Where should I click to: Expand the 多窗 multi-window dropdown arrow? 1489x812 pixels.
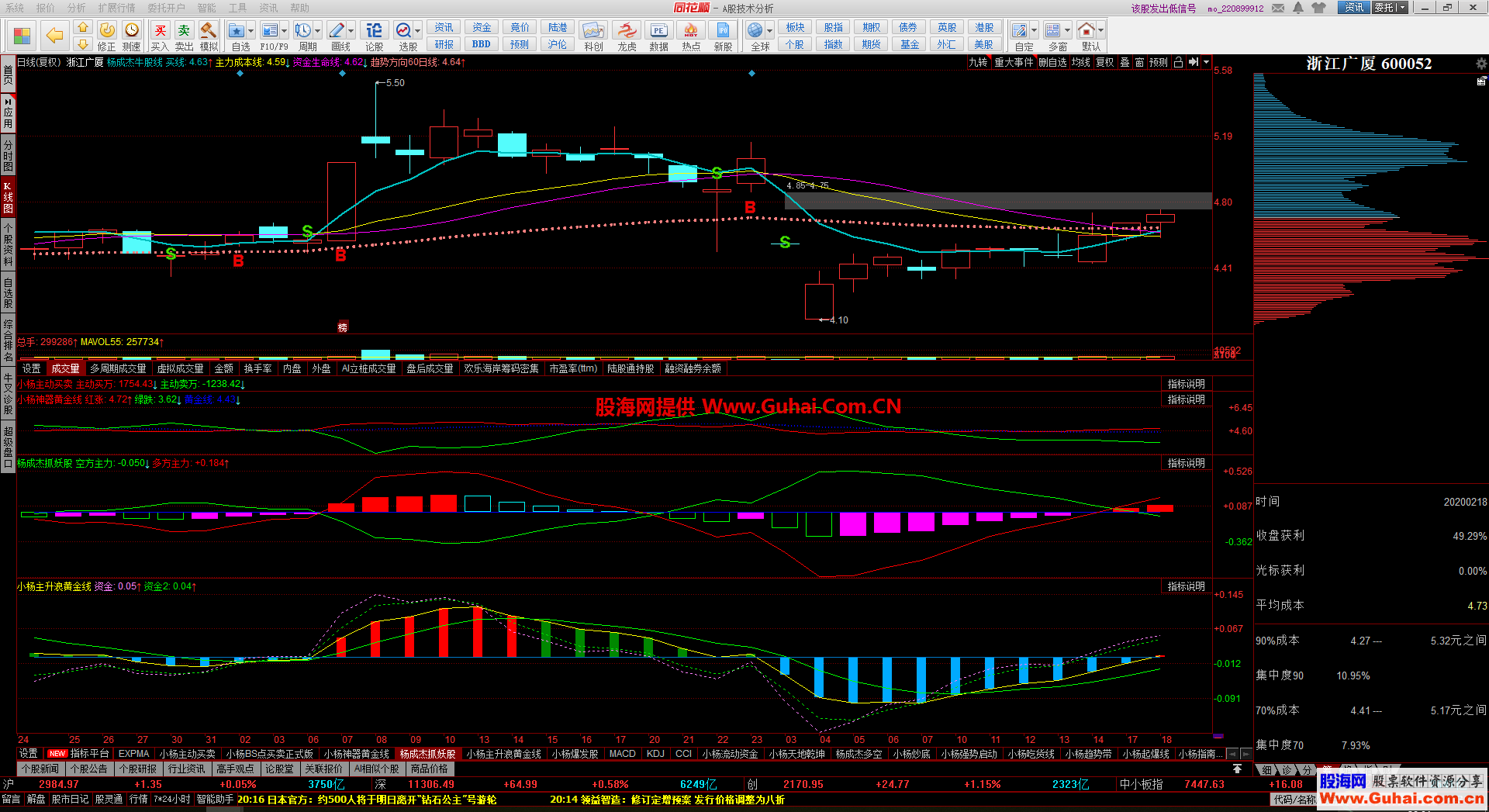coord(1068,31)
